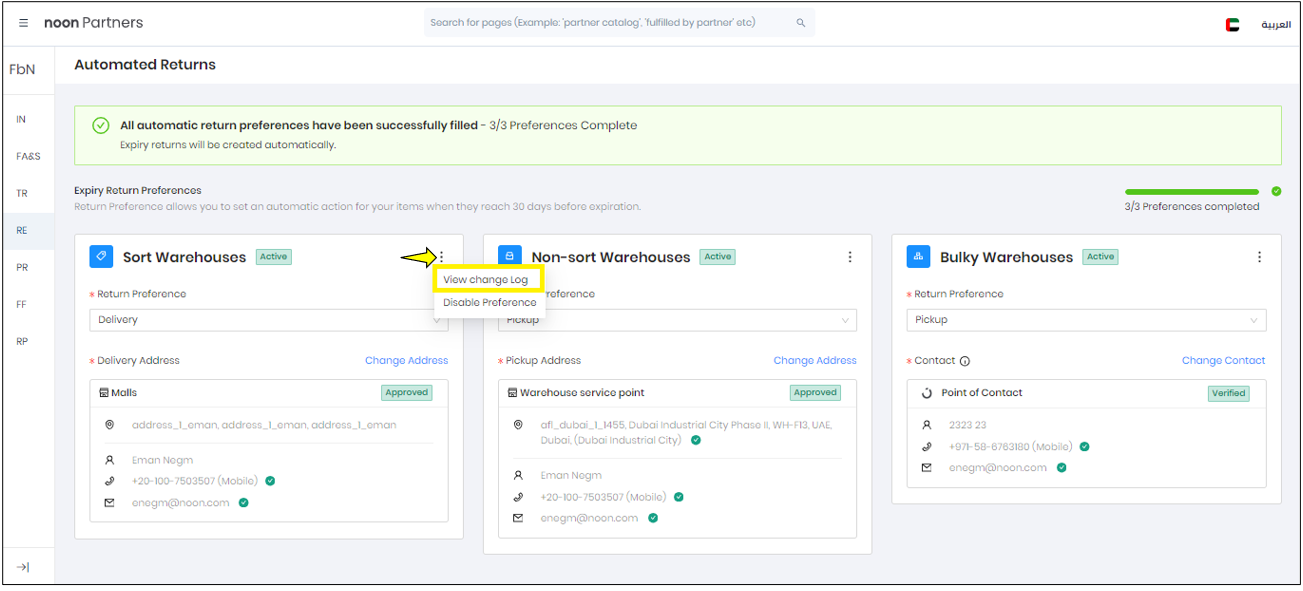Open the TR sidebar item
Viewport: 1303px width, 591px height.
22,193
